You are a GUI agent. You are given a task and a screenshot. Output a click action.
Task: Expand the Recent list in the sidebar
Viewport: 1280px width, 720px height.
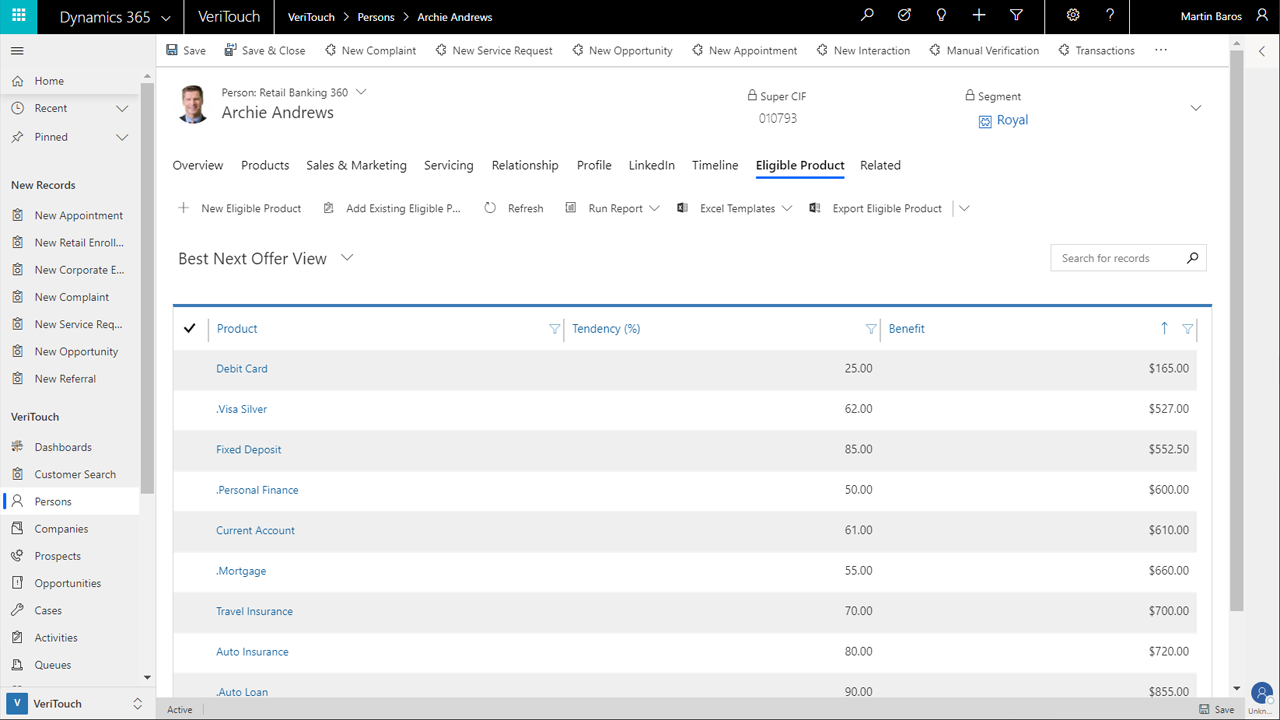(122, 108)
